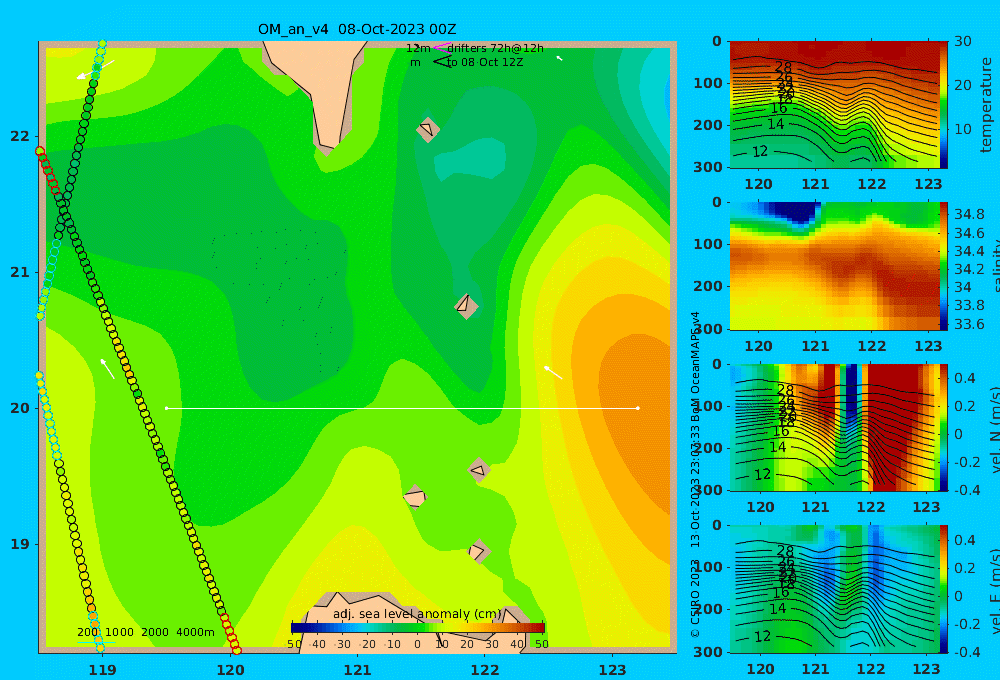Viewport: 1000px width, 680px height.
Task: Click the "temperature" axis label
Action: [986, 105]
